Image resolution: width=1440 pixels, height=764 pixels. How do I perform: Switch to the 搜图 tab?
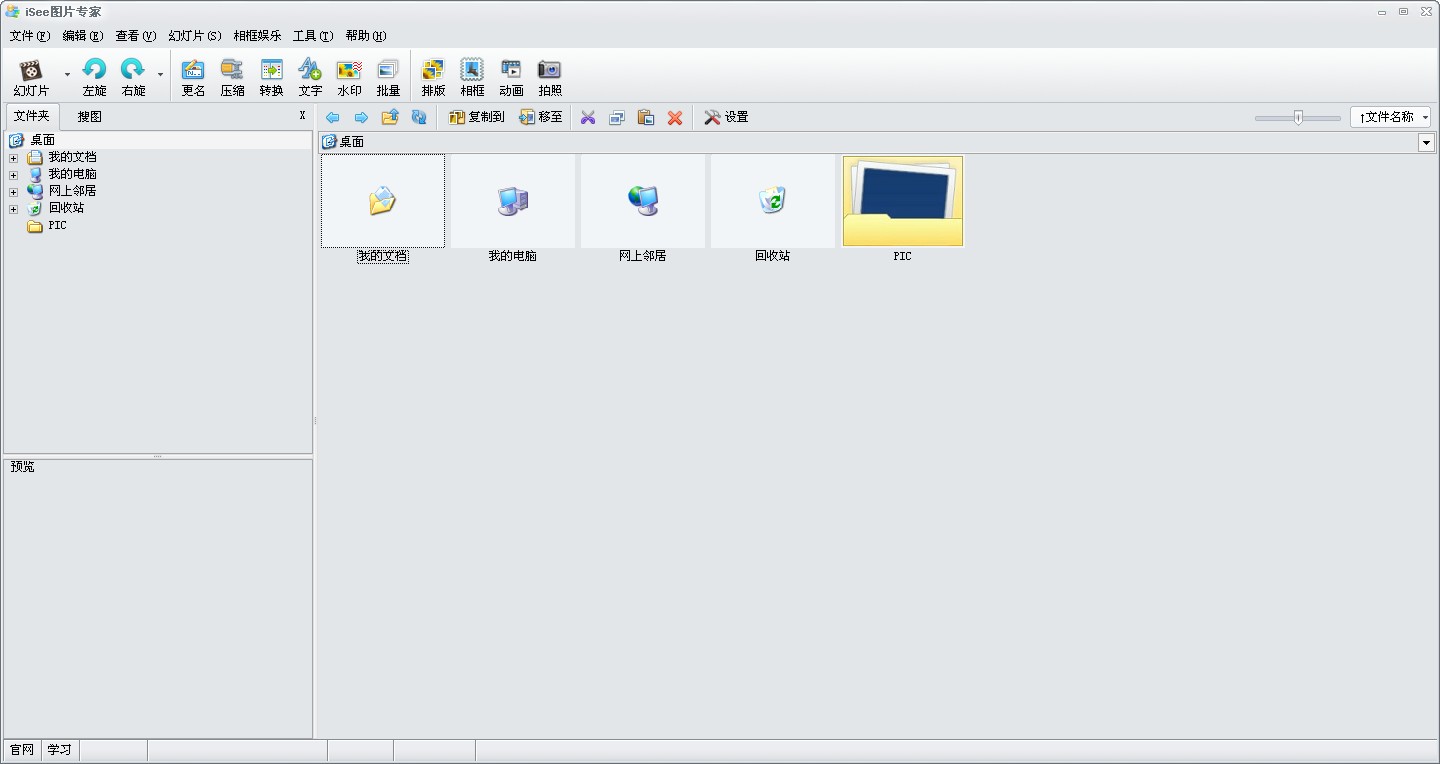point(90,116)
